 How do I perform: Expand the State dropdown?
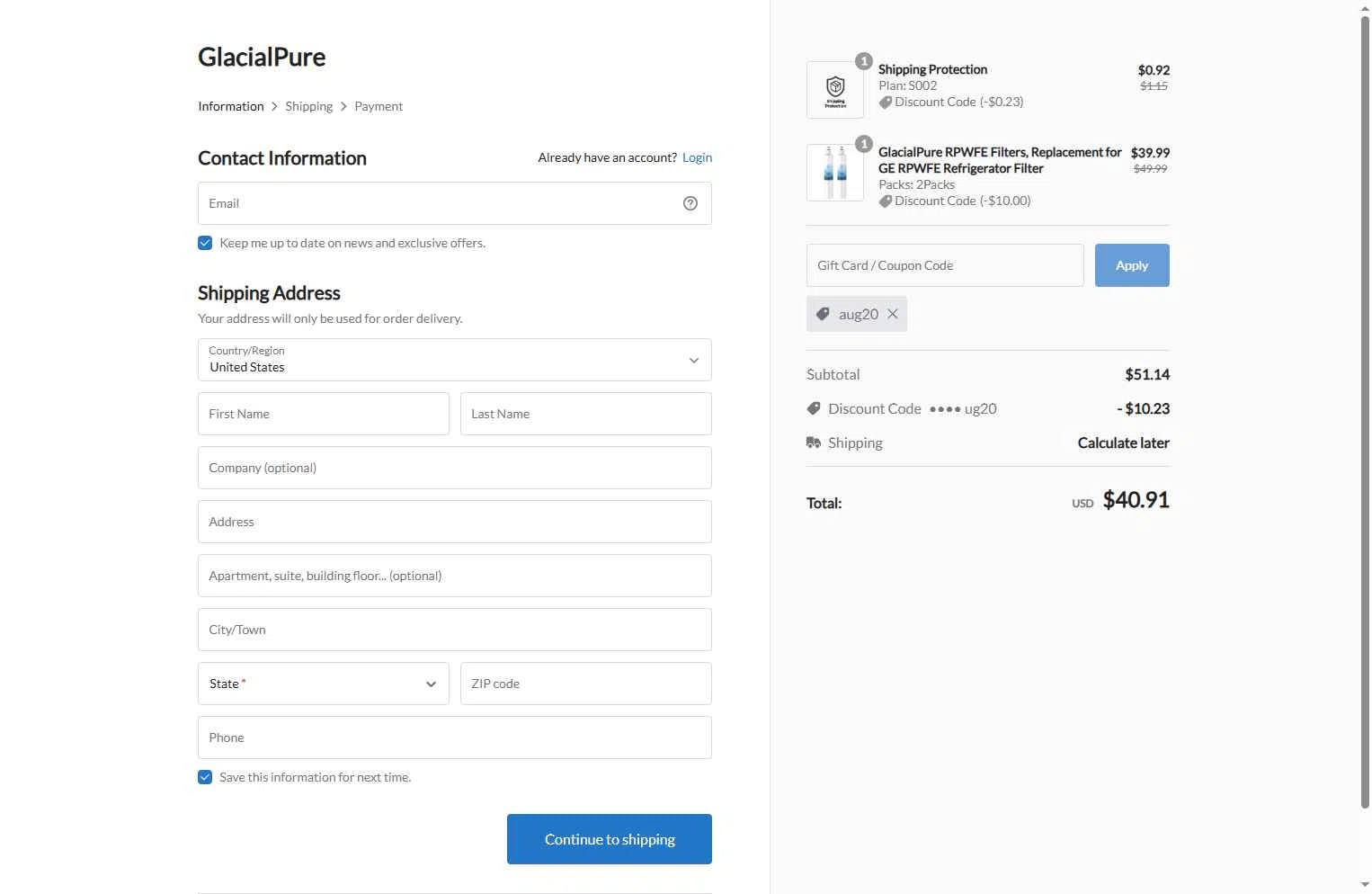coord(324,684)
